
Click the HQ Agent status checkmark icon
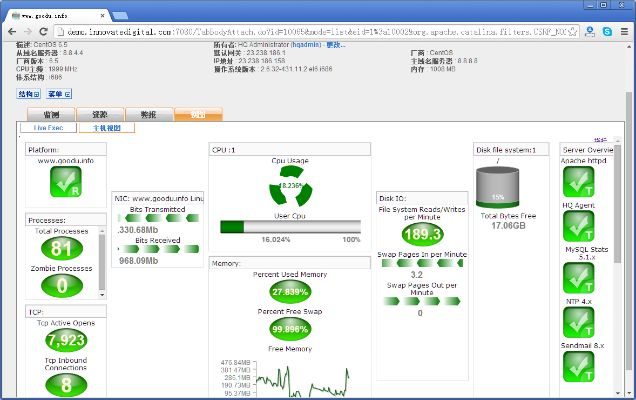point(578,226)
